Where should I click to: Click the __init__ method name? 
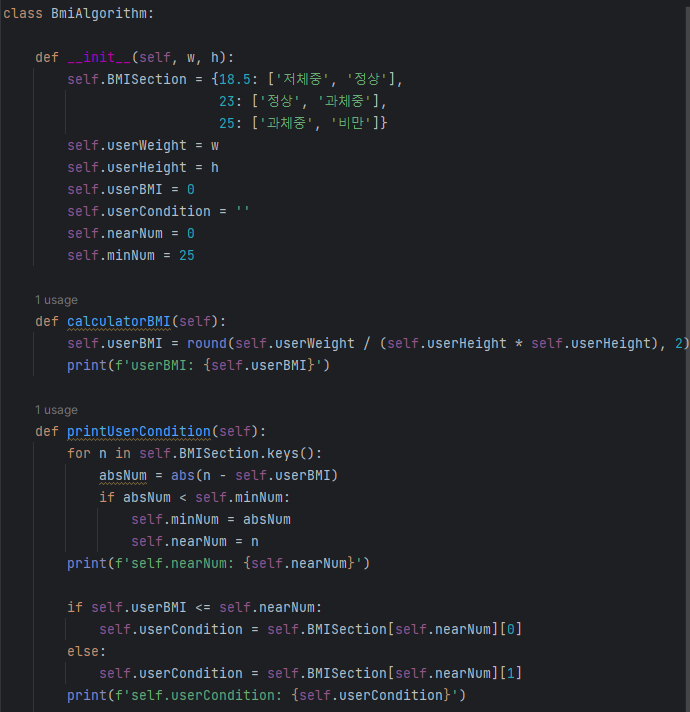click(x=99, y=57)
